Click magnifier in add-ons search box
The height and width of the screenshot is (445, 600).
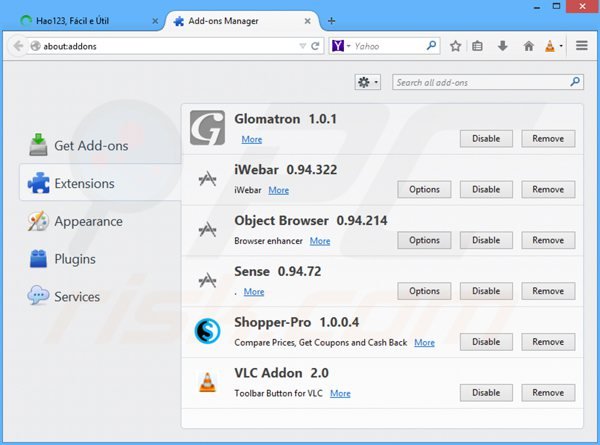(x=575, y=82)
